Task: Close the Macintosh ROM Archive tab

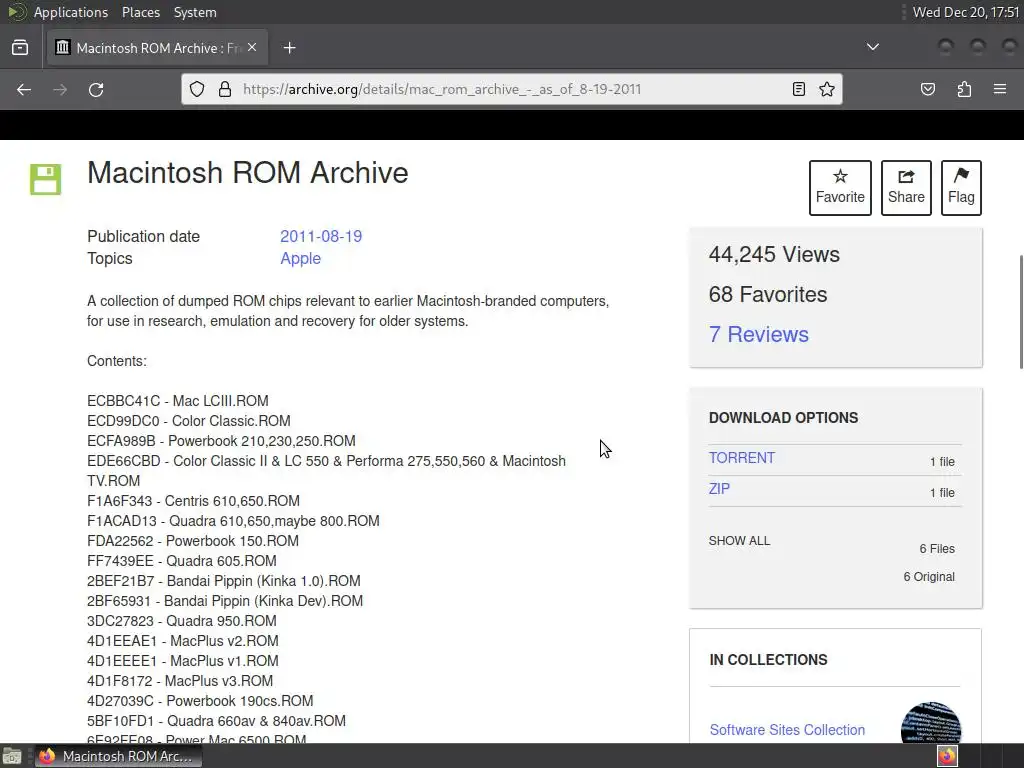Action: pos(252,48)
